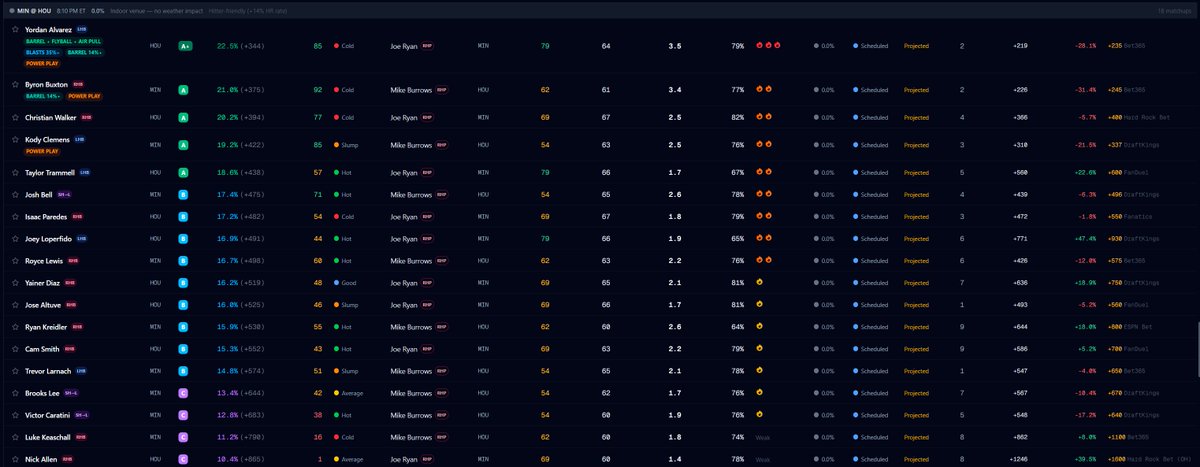Click the star icon beside Ryan Kreidler
1200x467 pixels.
pos(15,326)
